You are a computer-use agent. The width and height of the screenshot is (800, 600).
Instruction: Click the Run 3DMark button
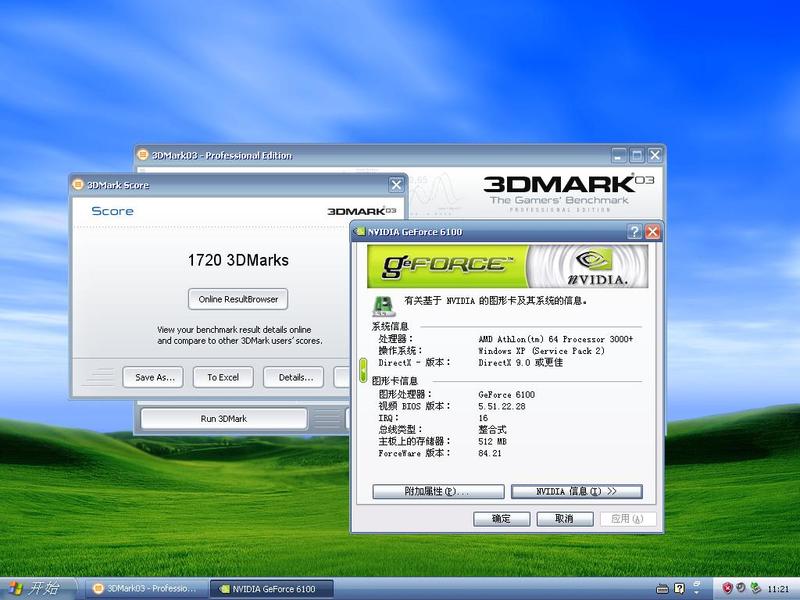pyautogui.click(x=223, y=418)
